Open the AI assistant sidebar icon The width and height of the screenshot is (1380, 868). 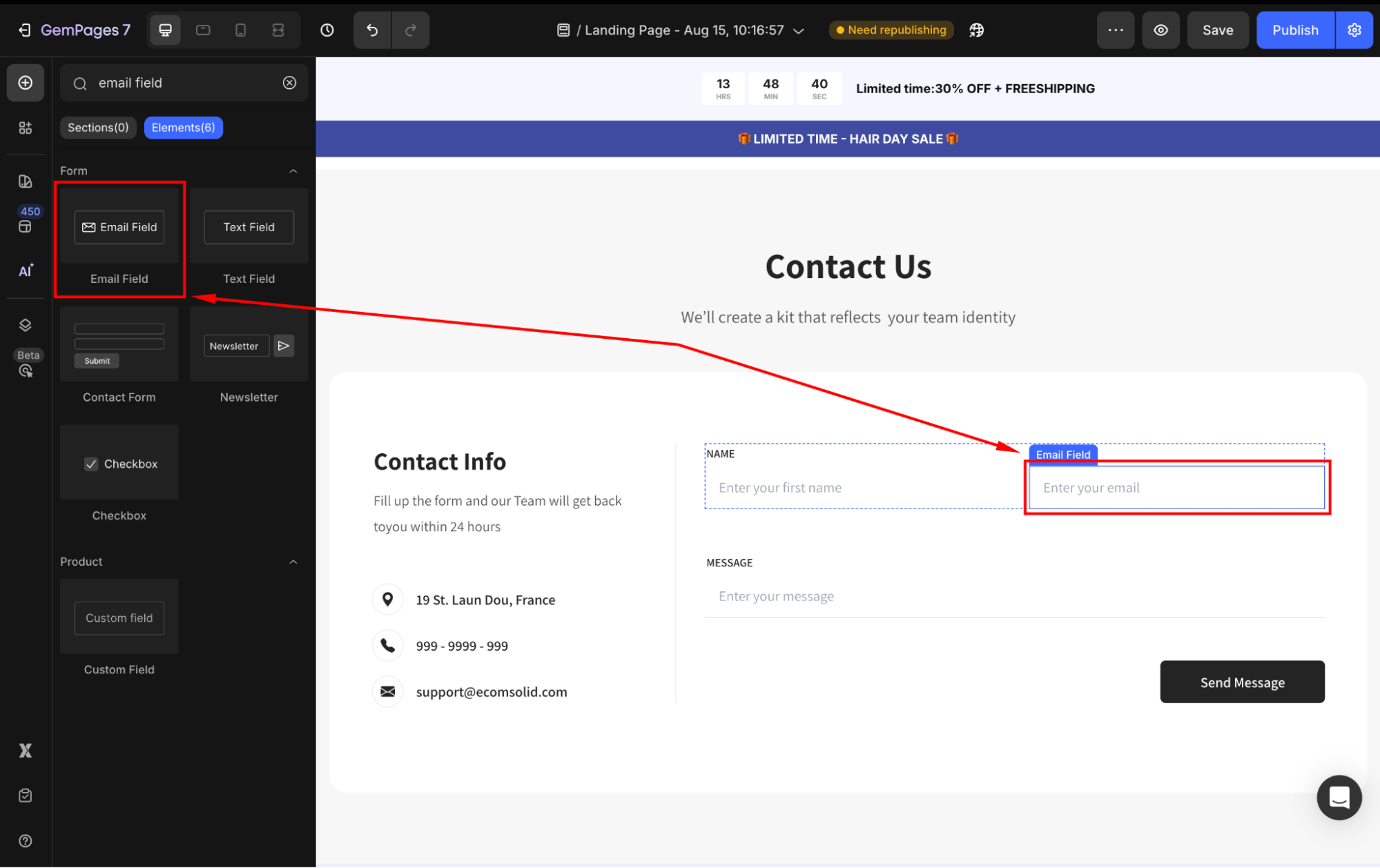pyautogui.click(x=26, y=270)
